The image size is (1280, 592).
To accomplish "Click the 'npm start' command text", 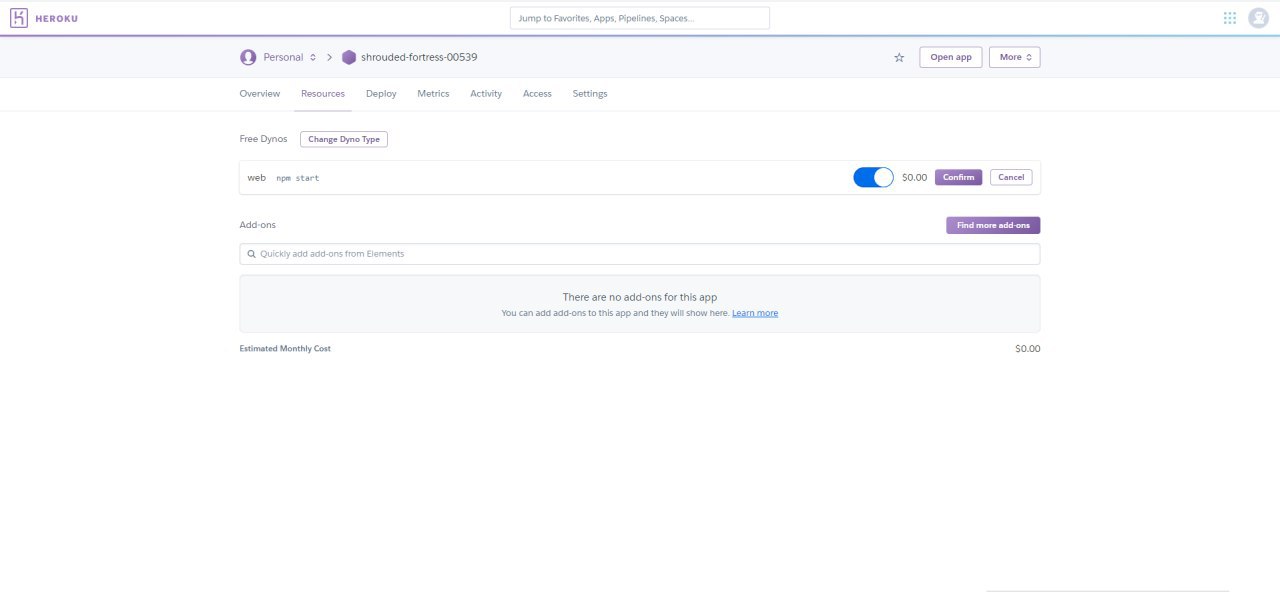I will pyautogui.click(x=298, y=178).
